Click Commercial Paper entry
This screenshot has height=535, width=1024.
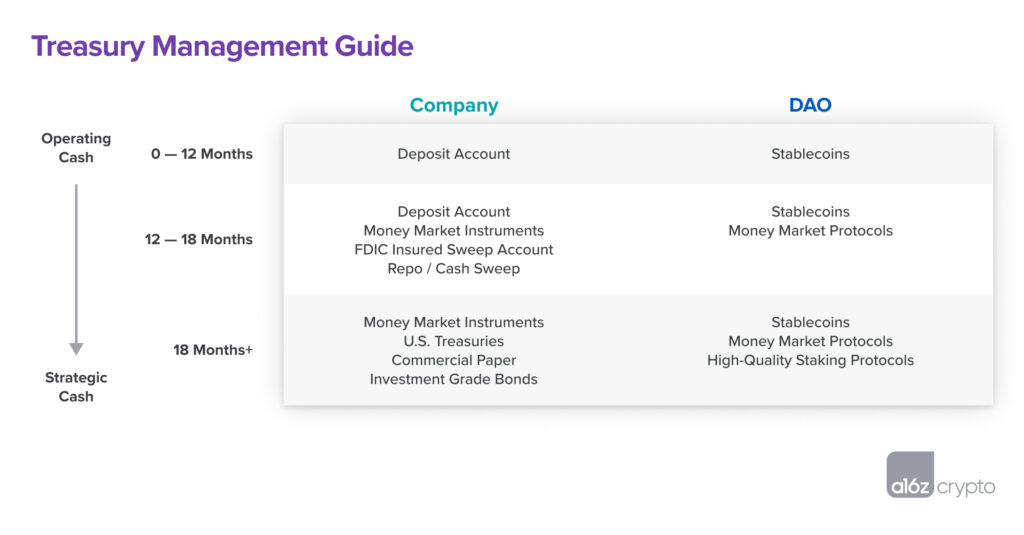pyautogui.click(x=453, y=360)
